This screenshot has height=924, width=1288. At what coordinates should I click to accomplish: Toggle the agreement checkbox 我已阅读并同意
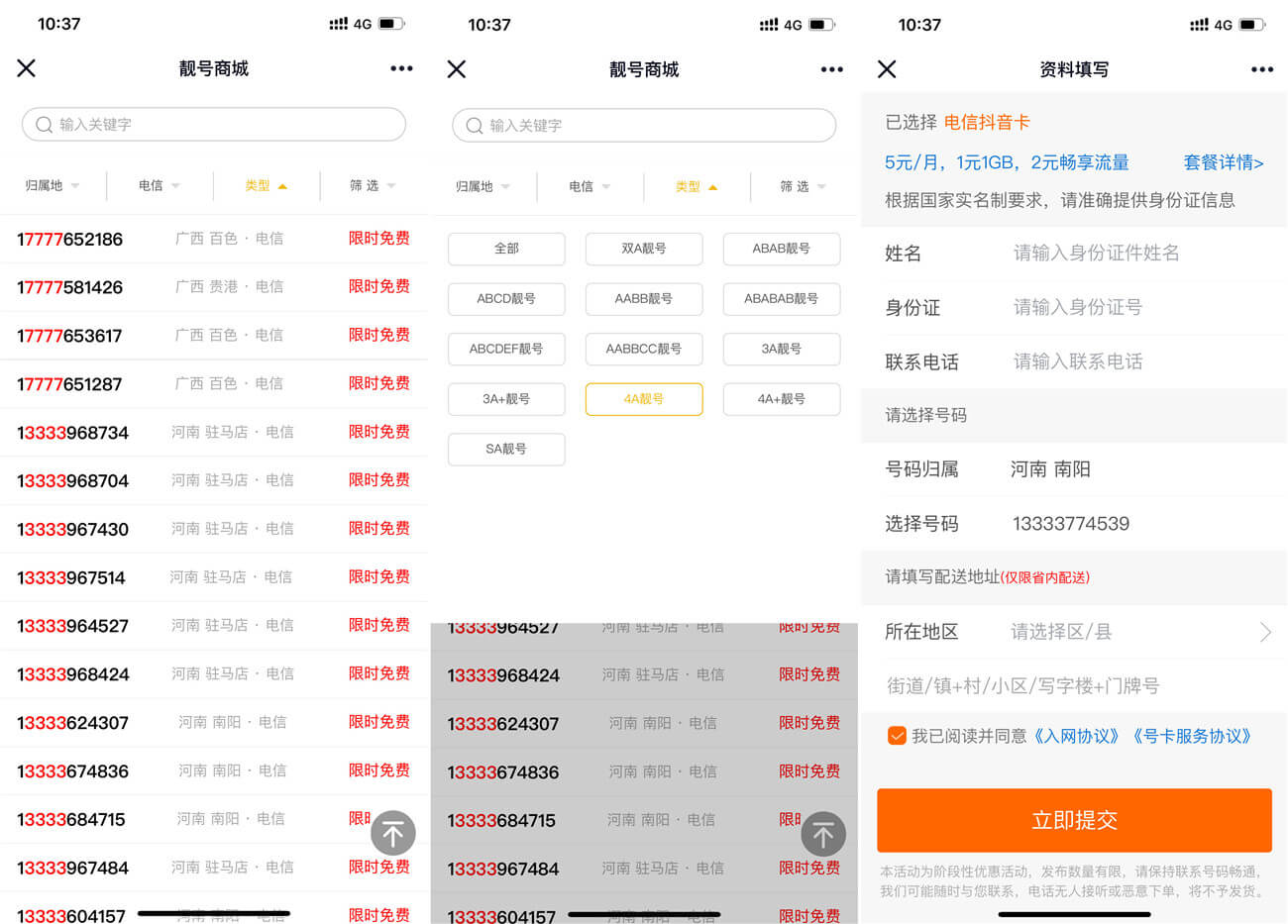[x=897, y=736]
